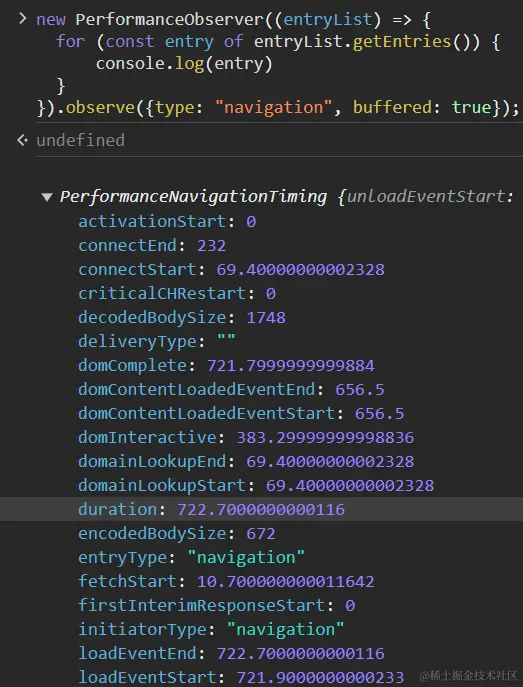This screenshot has height=687, width=523.
Task: Click the domComplete property row
Action: (x=226, y=365)
